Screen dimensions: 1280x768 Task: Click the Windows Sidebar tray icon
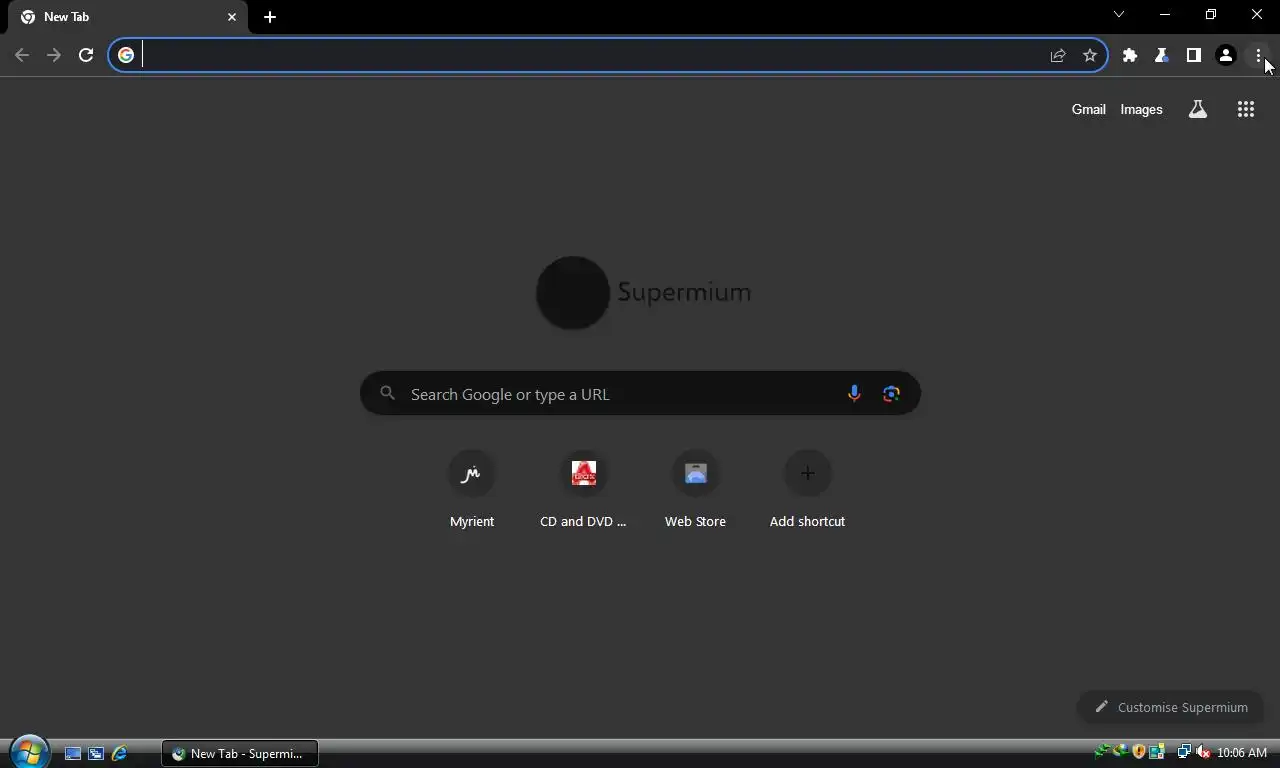(x=1157, y=751)
